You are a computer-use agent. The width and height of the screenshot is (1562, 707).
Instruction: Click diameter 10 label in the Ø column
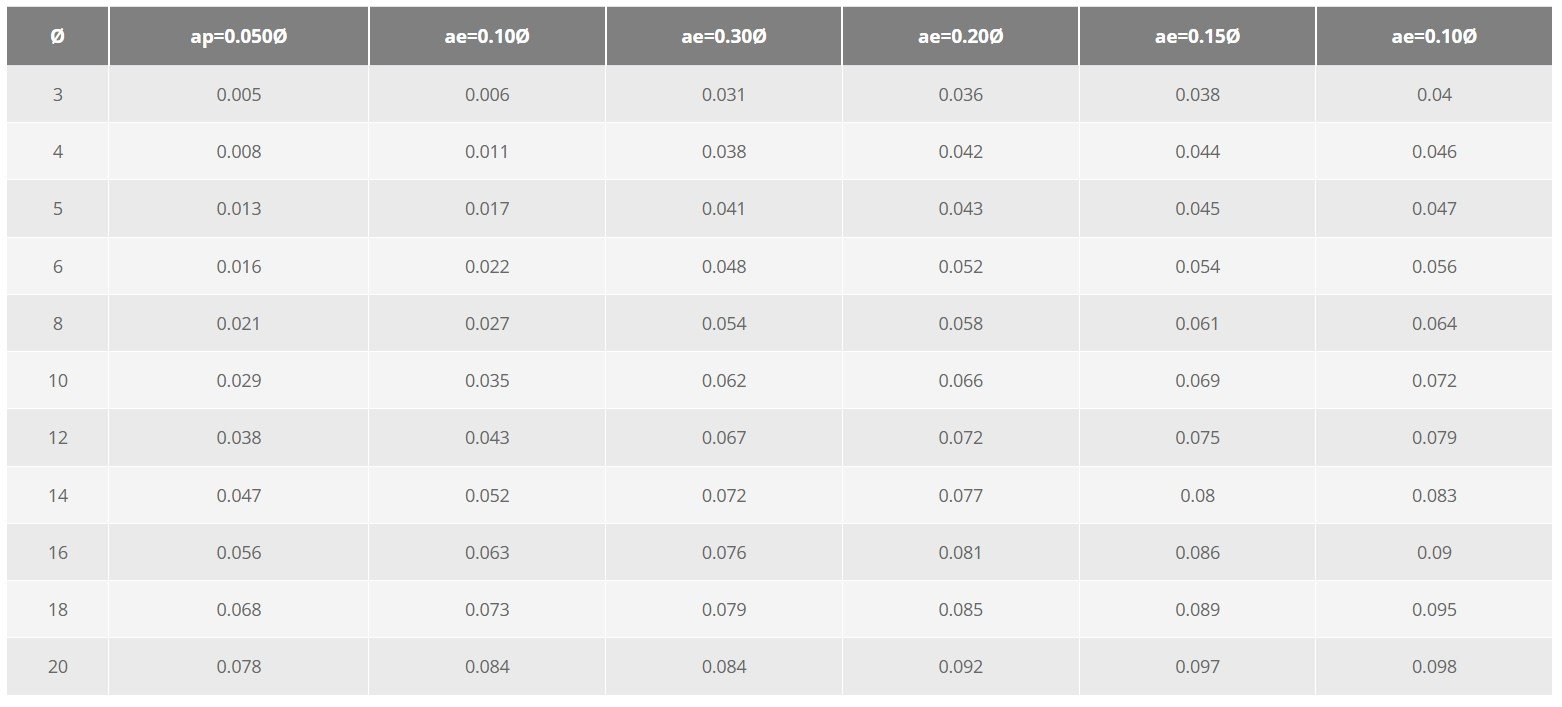pyautogui.click(x=57, y=381)
